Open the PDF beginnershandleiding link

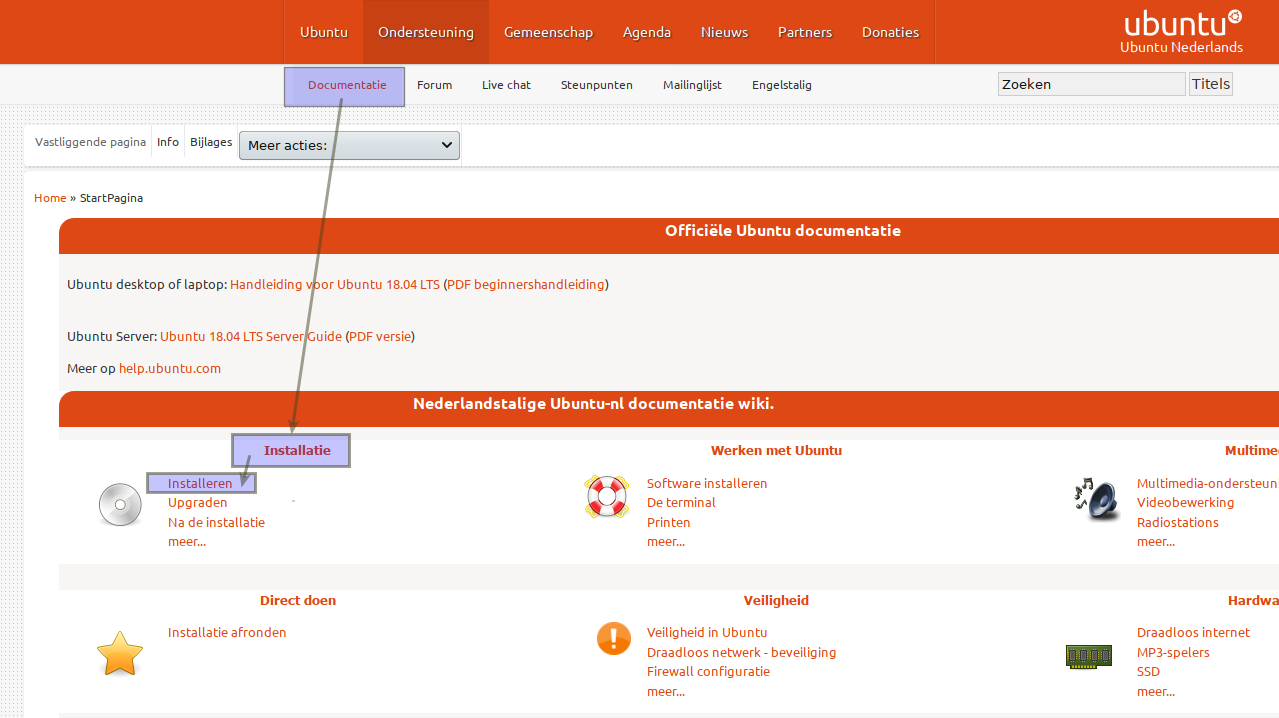[526, 285]
